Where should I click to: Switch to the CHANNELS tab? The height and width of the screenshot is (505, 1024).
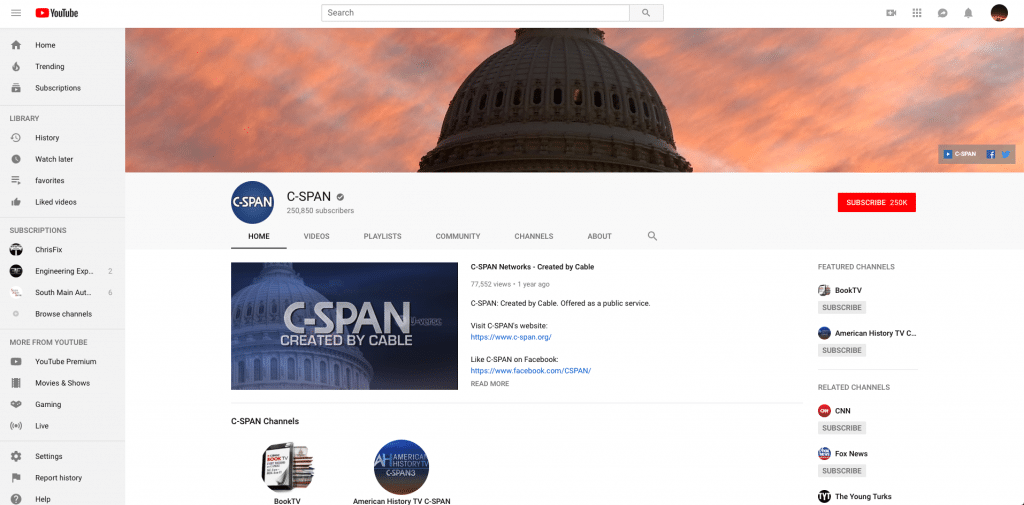click(x=534, y=236)
